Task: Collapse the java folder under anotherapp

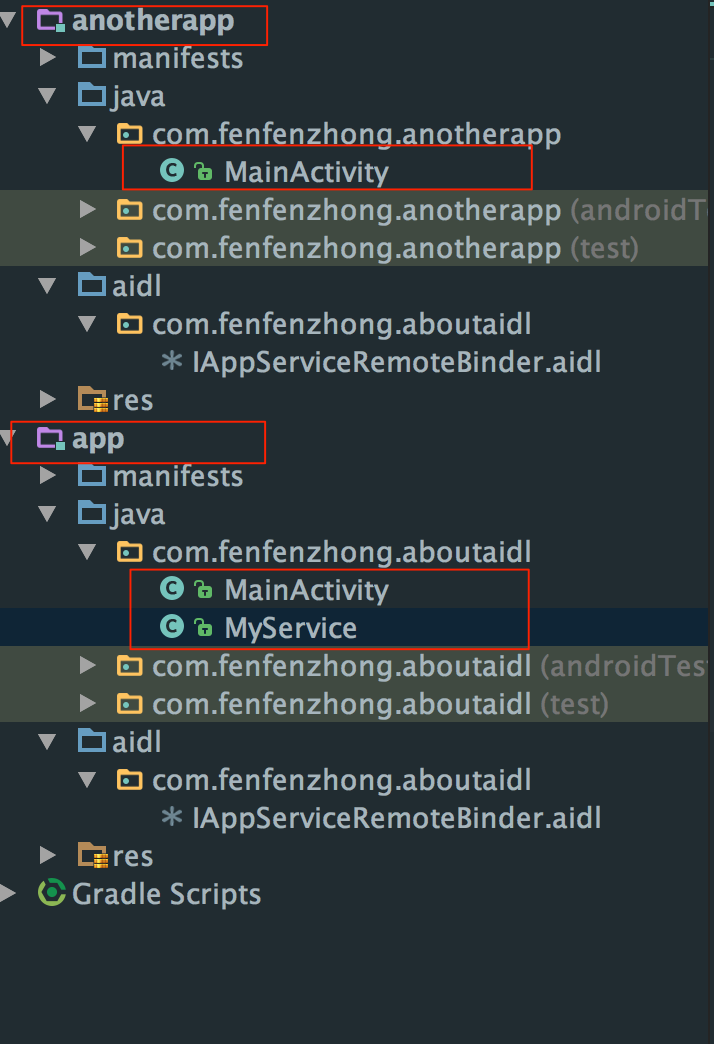Action: click(47, 96)
